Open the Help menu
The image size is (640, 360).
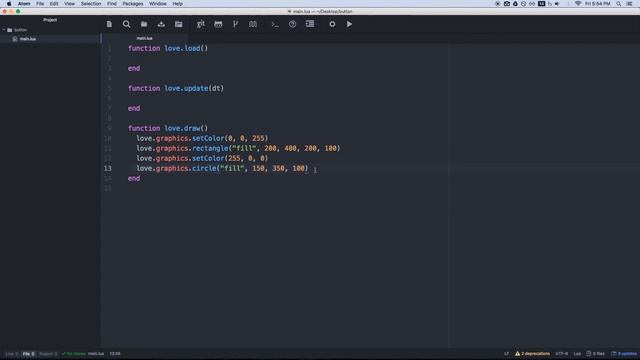pyautogui.click(x=178, y=4)
